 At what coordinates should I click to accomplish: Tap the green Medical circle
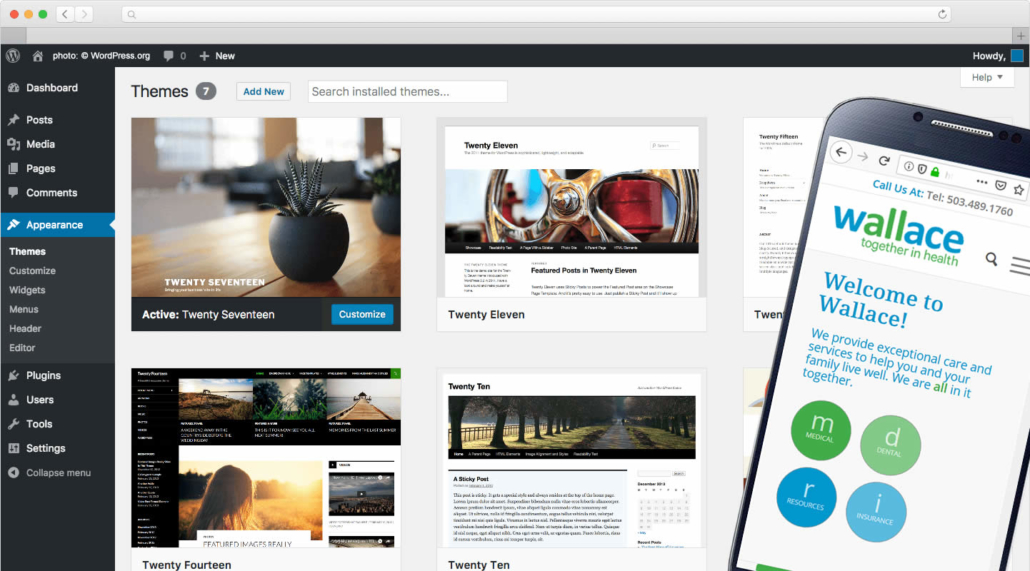[820, 430]
